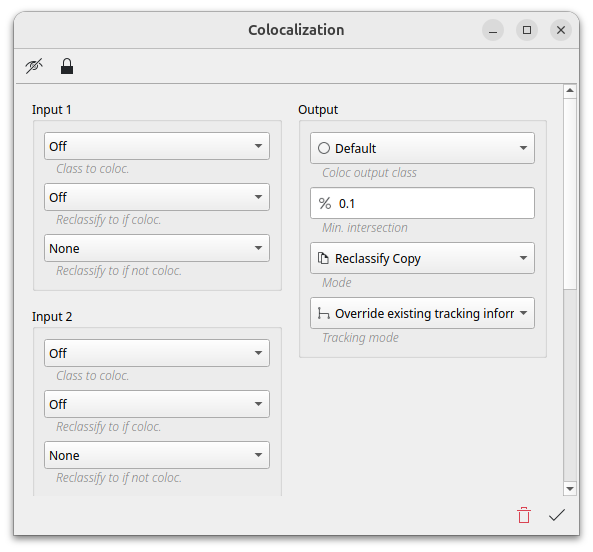
Task: Click the scrollbar down arrow
Action: click(x=570, y=489)
